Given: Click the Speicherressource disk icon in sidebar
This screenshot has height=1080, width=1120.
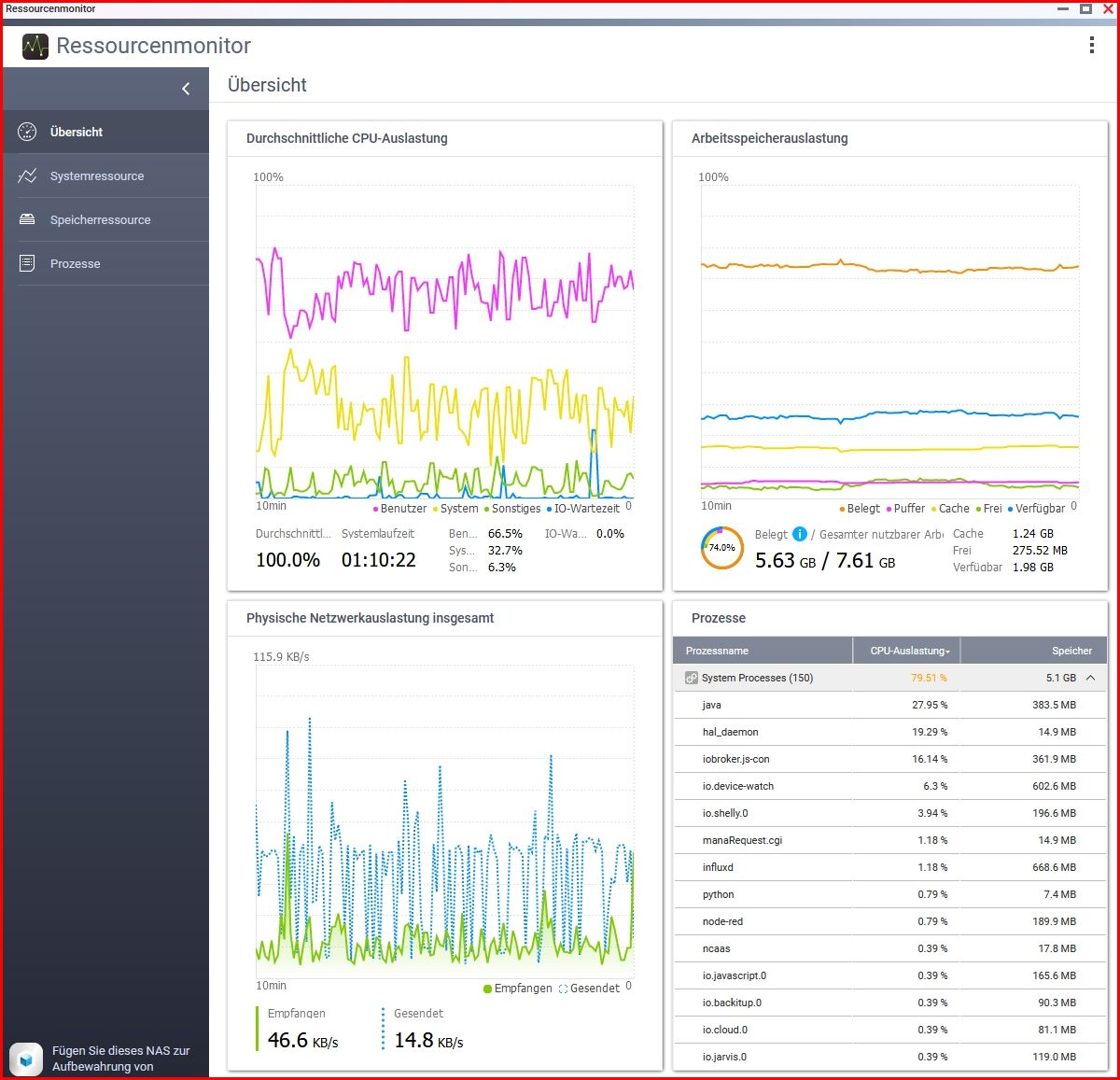Looking at the screenshot, I should (x=27, y=219).
